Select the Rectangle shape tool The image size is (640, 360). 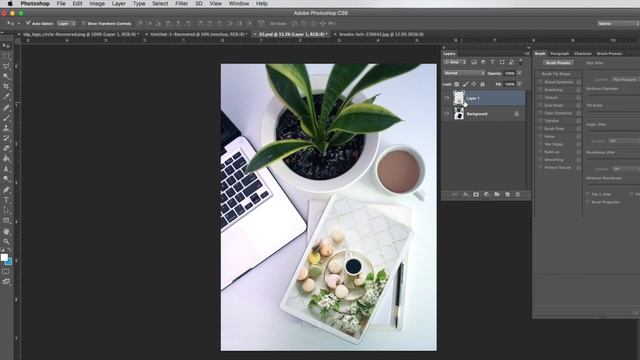point(6,220)
